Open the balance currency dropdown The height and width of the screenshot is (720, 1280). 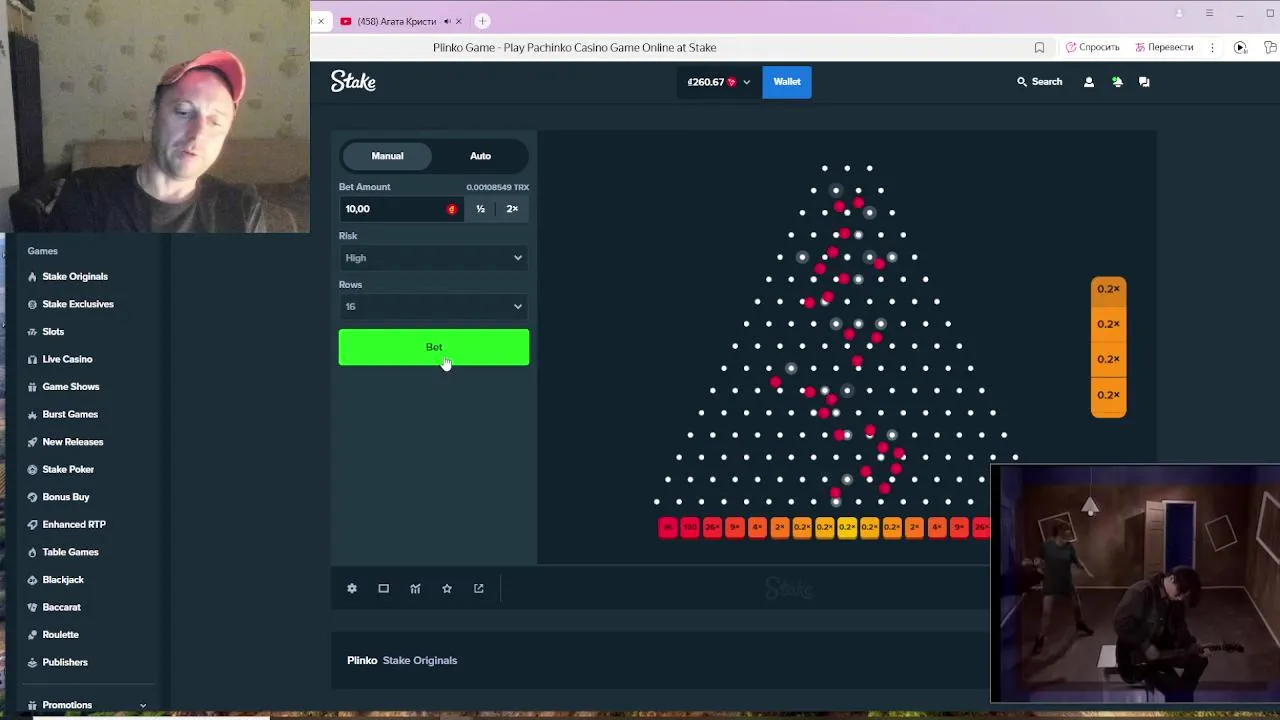(x=719, y=82)
